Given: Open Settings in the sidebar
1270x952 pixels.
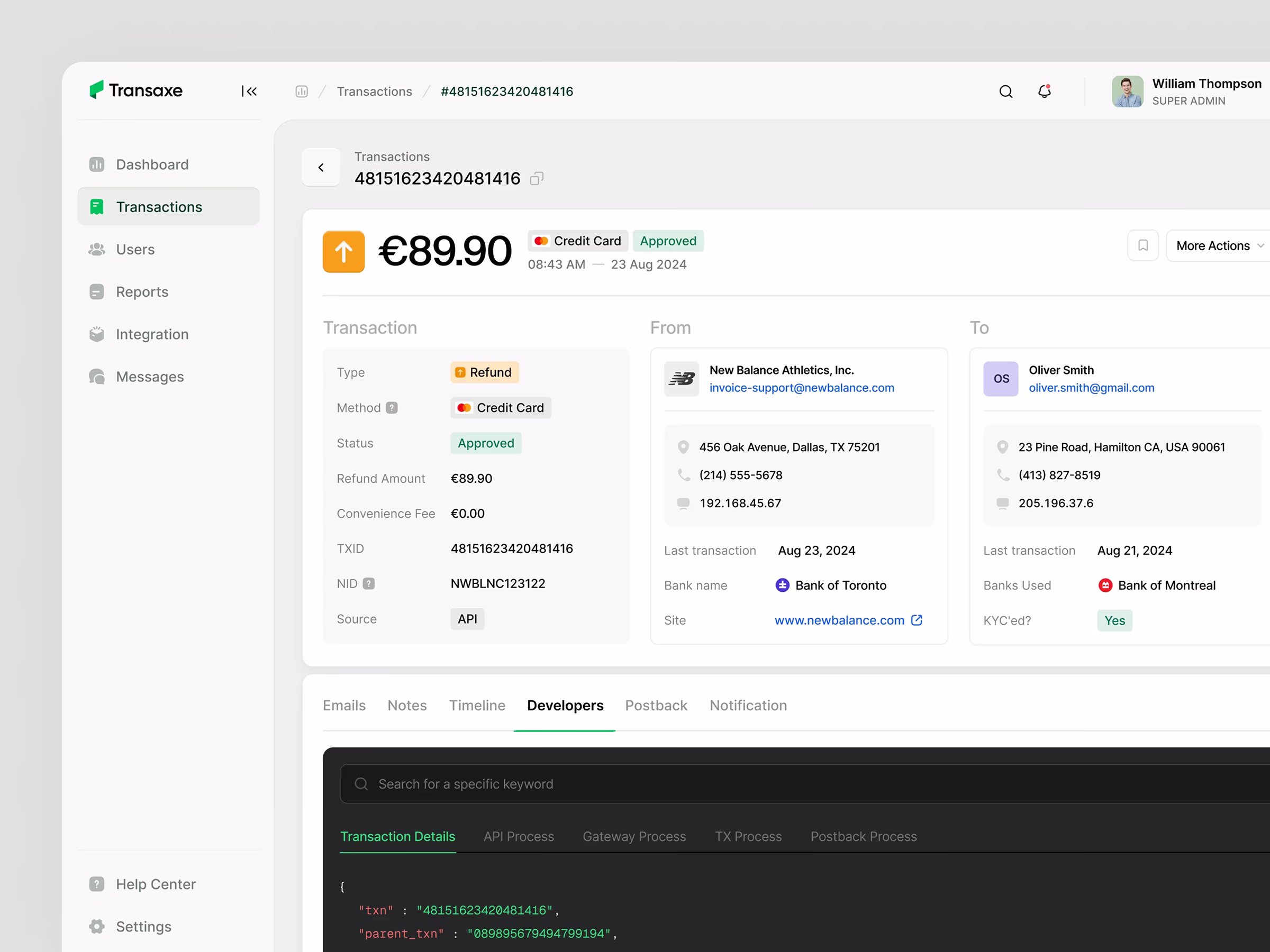Looking at the screenshot, I should click(168, 926).
